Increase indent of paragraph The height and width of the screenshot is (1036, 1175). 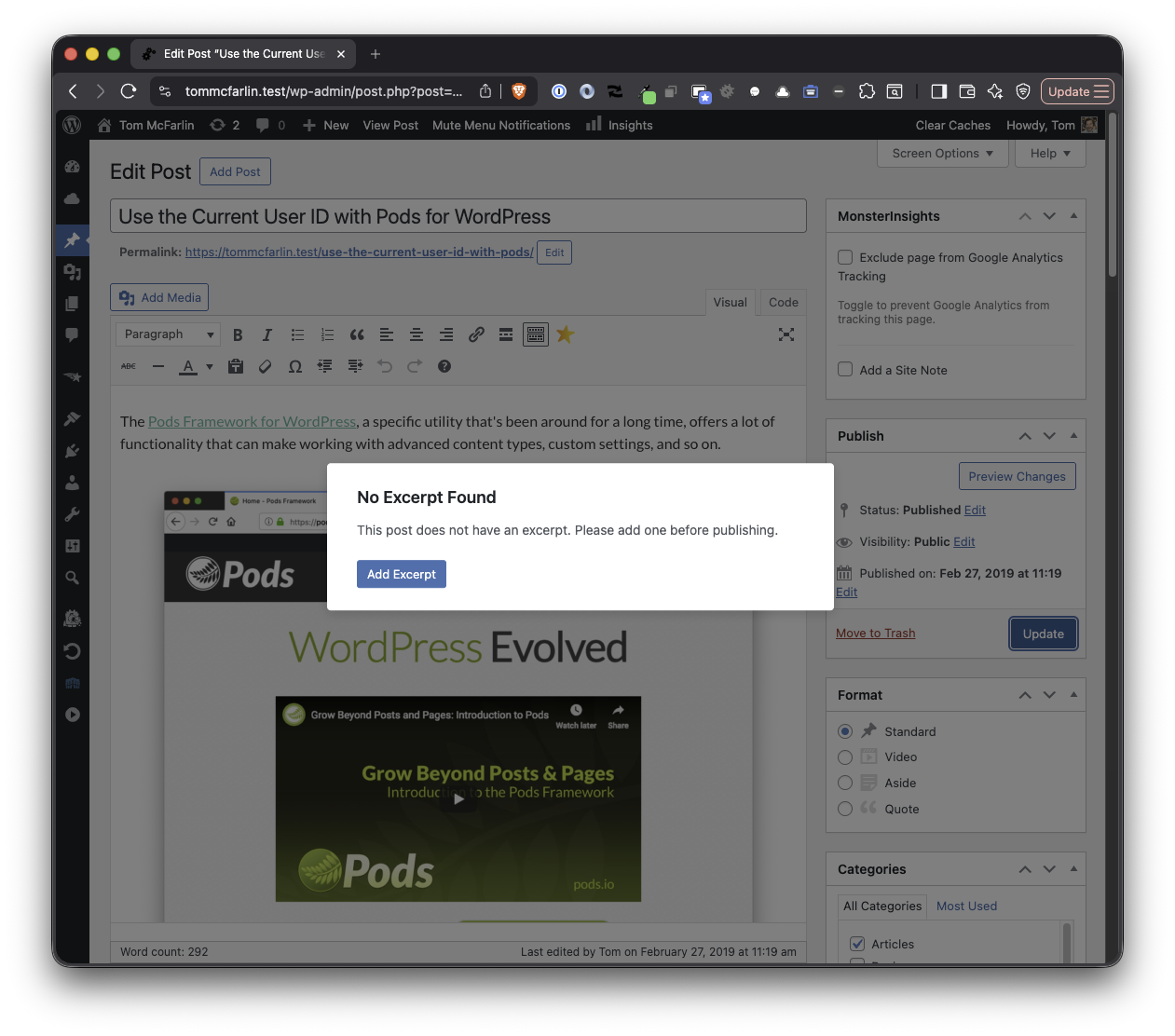(x=355, y=366)
